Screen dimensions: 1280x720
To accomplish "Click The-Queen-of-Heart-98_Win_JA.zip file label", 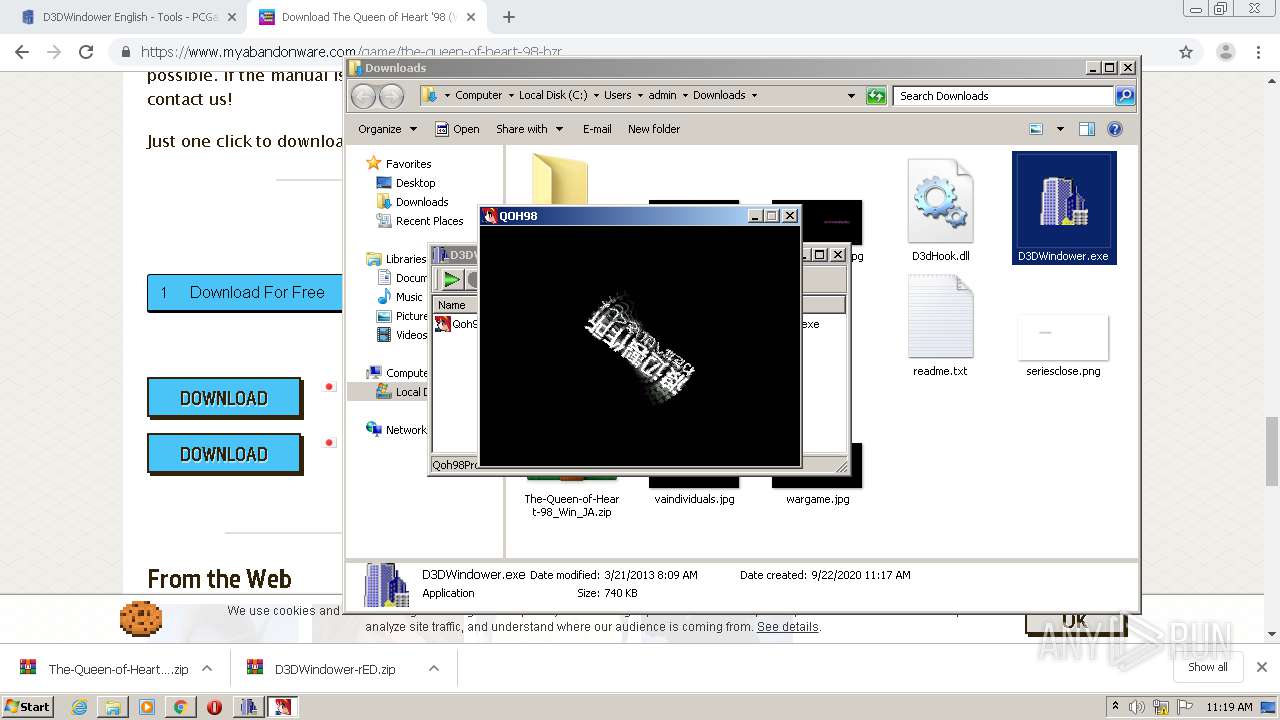I will pyautogui.click(x=572, y=505).
